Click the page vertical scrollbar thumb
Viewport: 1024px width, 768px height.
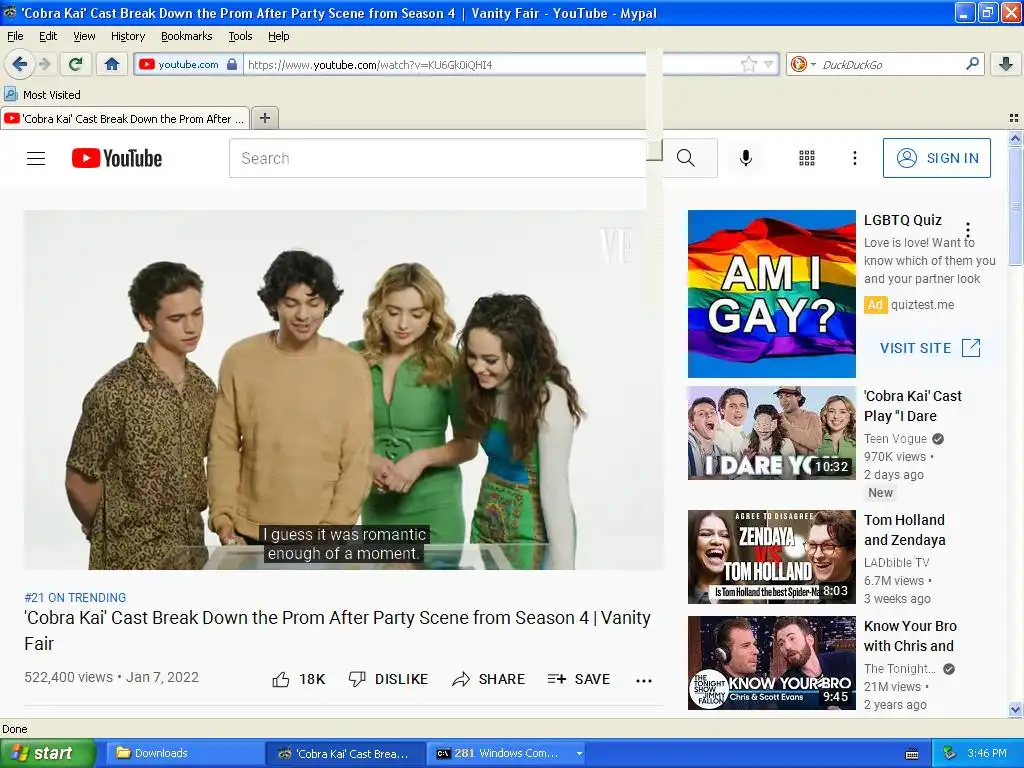[1015, 206]
